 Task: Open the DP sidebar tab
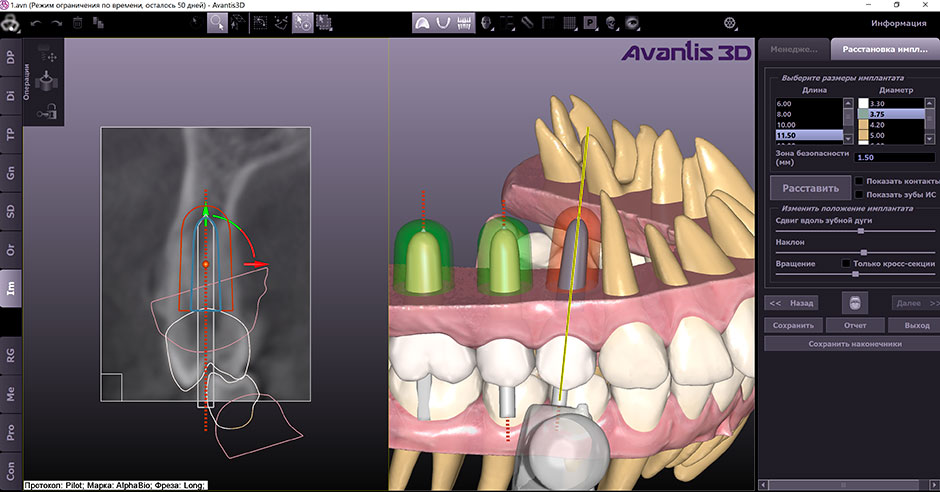(x=11, y=58)
